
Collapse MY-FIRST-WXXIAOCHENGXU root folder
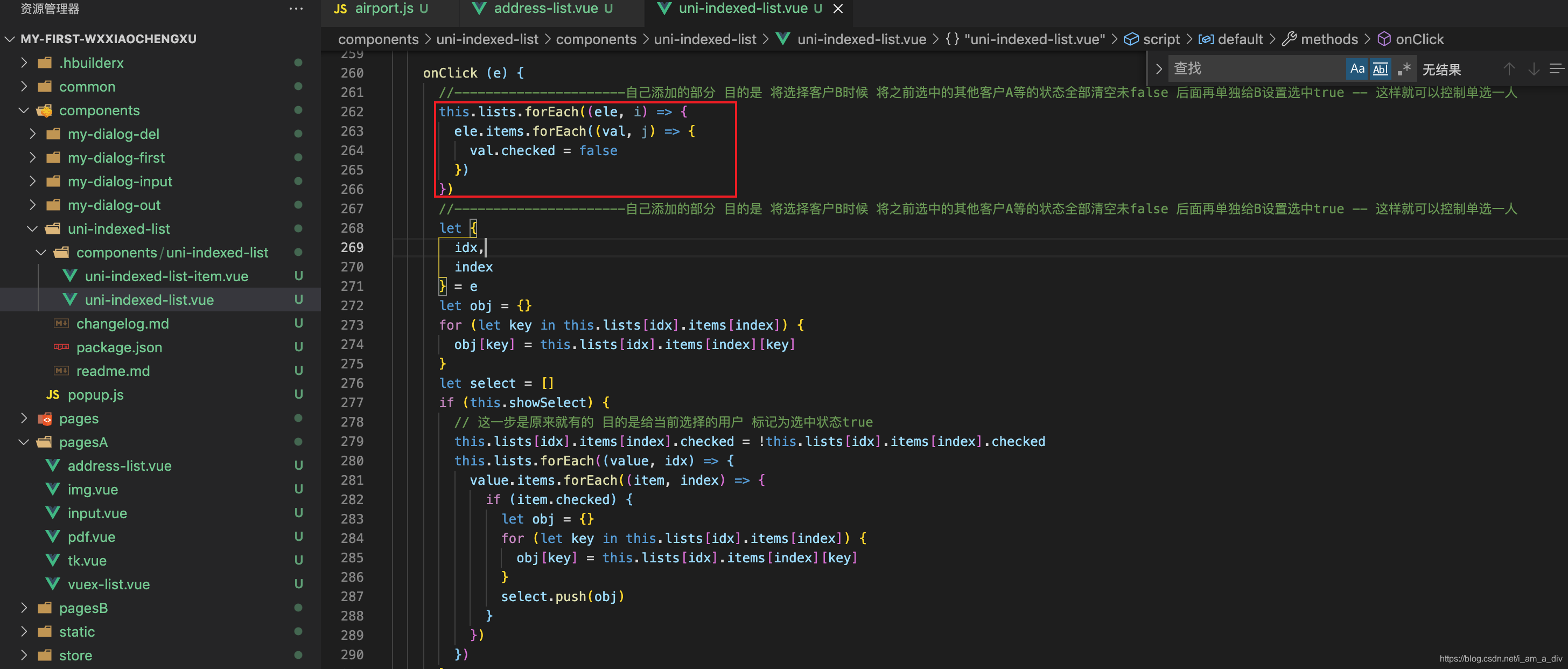pyautogui.click(x=10, y=39)
